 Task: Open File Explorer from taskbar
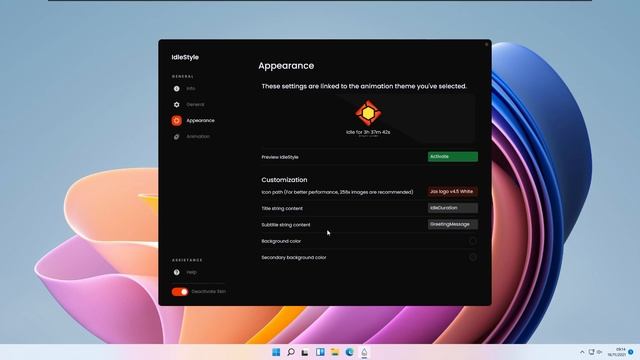(x=335, y=352)
